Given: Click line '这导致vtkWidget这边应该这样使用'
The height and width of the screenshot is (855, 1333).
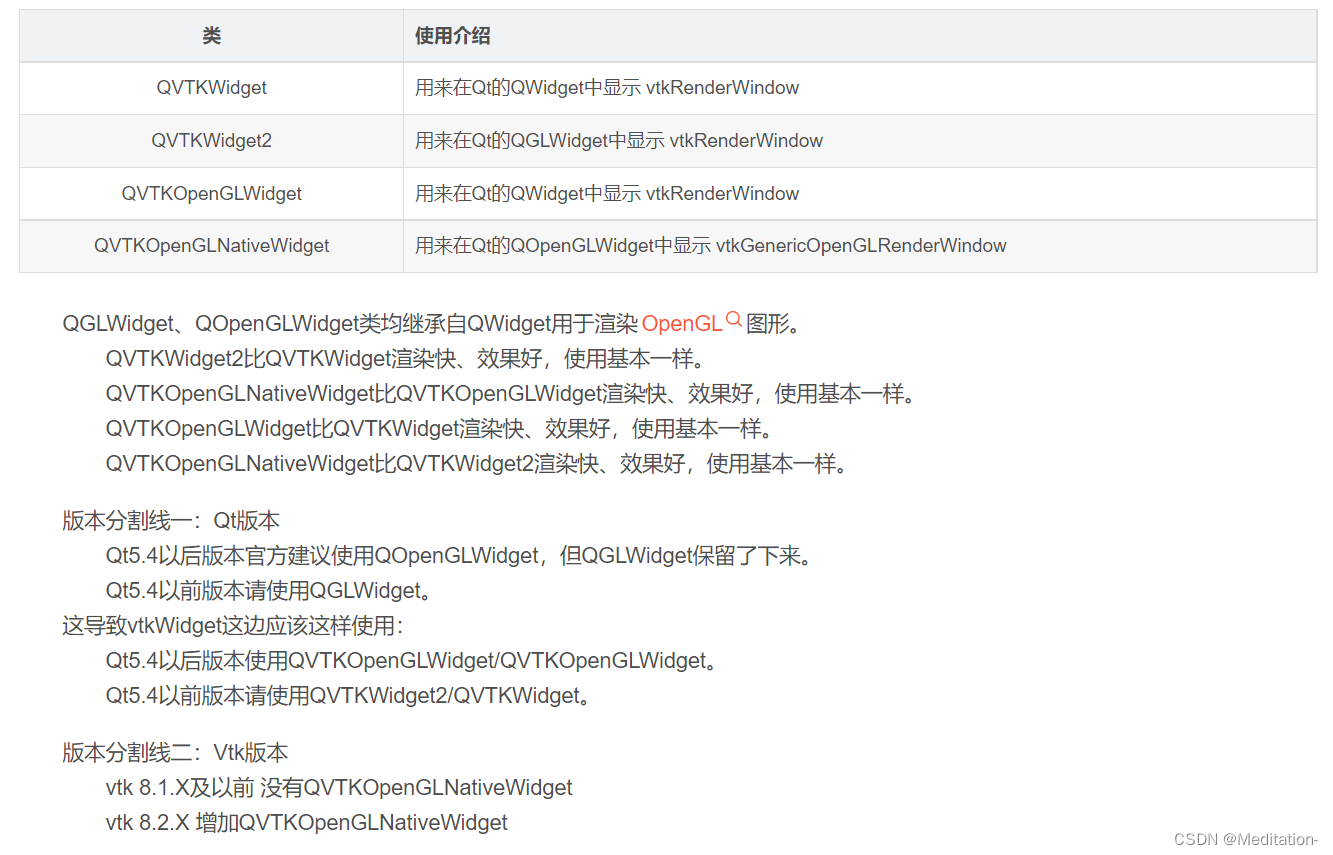Looking at the screenshot, I should click(233, 626).
